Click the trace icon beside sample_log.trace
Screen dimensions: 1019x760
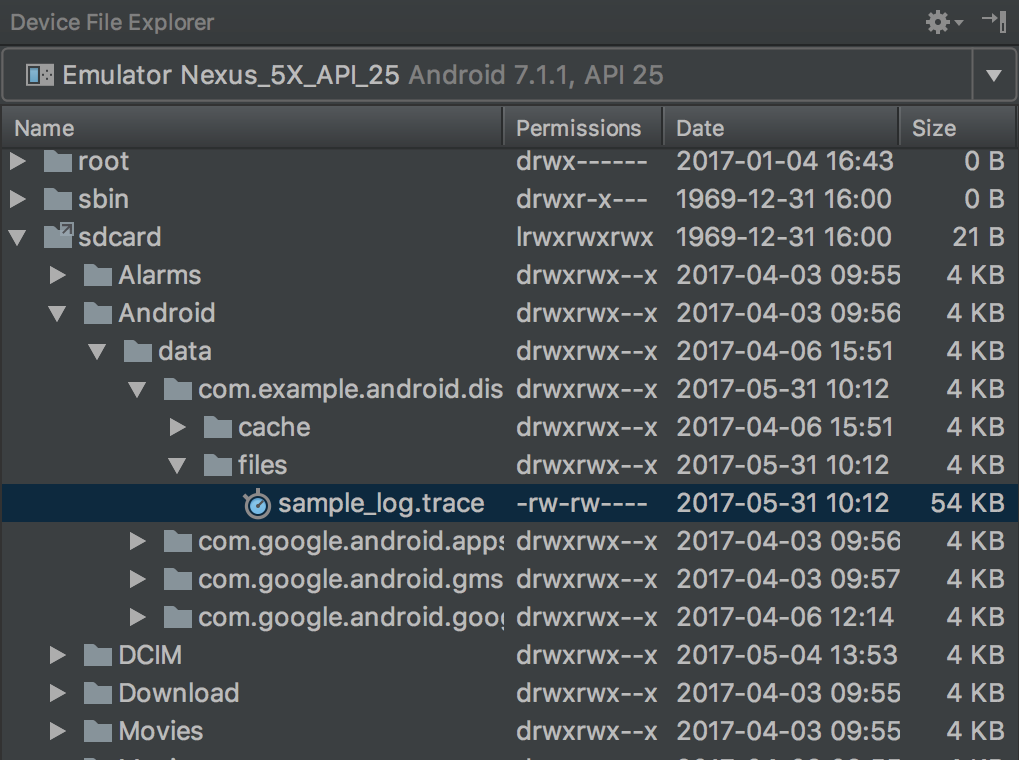tap(257, 503)
